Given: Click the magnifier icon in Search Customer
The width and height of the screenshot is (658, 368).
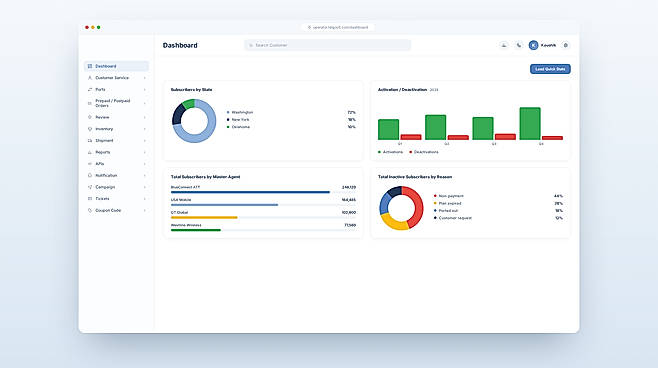Looking at the screenshot, I should (251, 45).
